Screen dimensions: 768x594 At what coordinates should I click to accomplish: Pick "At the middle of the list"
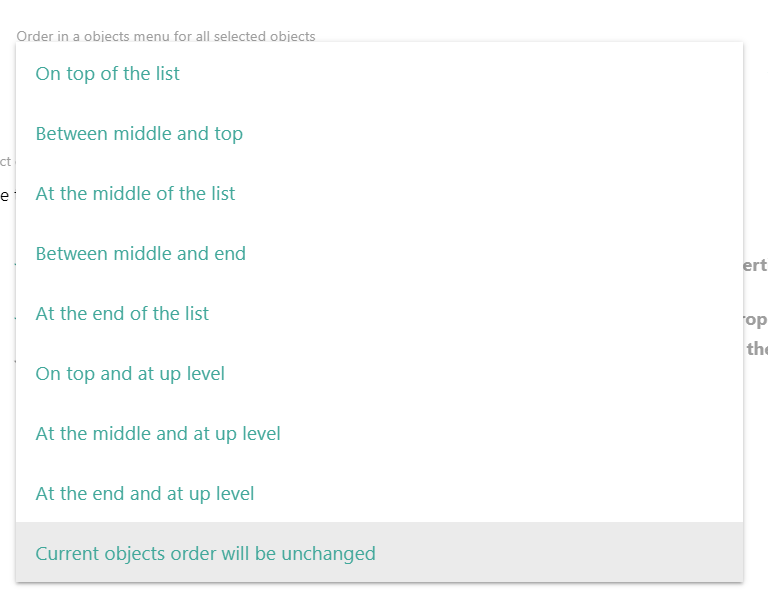[135, 193]
